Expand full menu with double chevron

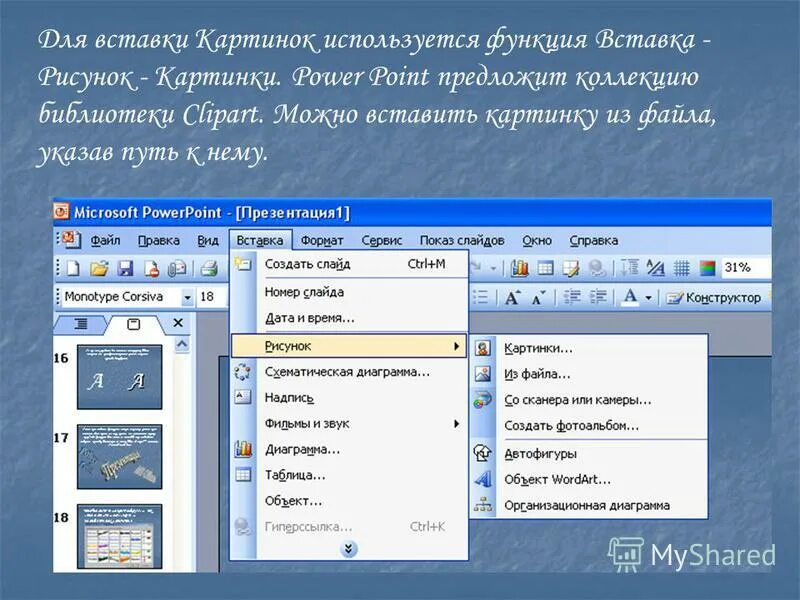click(x=348, y=549)
